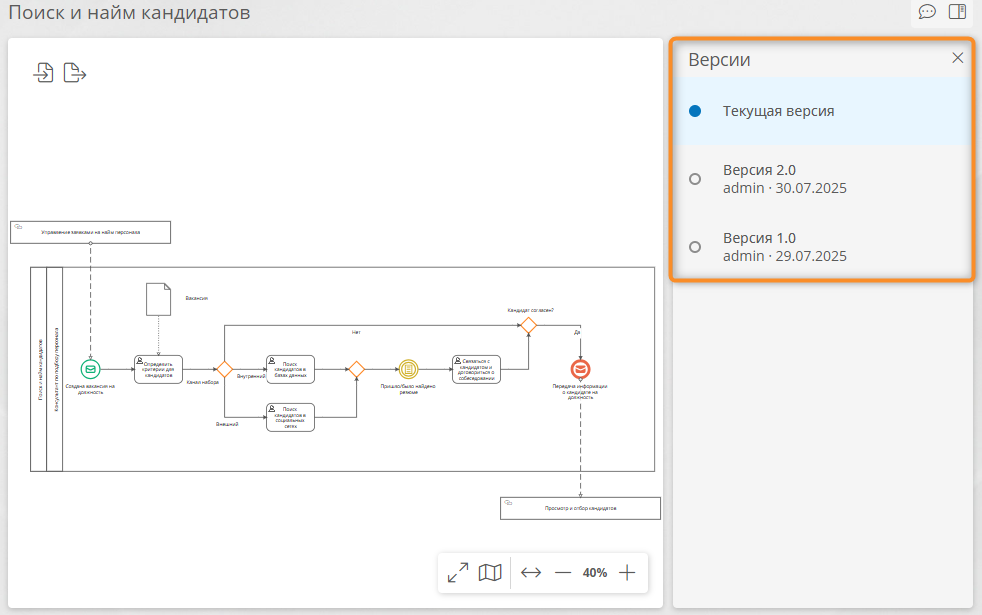Click the green start event in the diagram

tap(90, 370)
